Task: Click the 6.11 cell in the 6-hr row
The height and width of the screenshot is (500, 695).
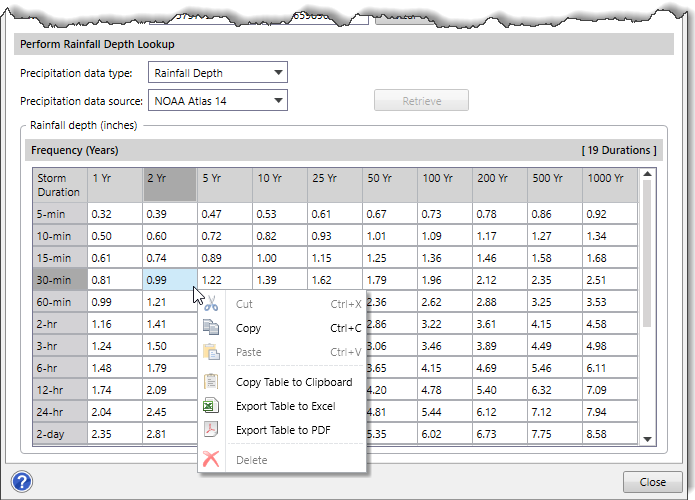Action: [x=610, y=368]
